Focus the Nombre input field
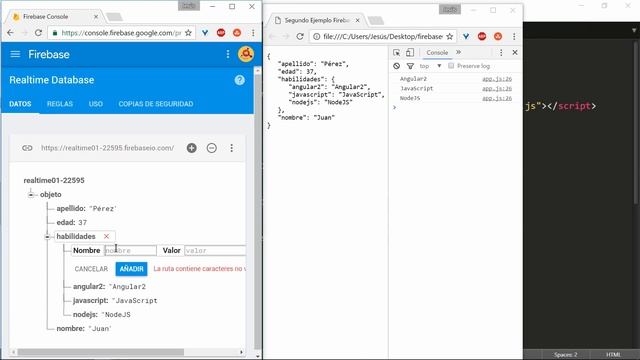This screenshot has height=360, width=640. click(x=131, y=250)
